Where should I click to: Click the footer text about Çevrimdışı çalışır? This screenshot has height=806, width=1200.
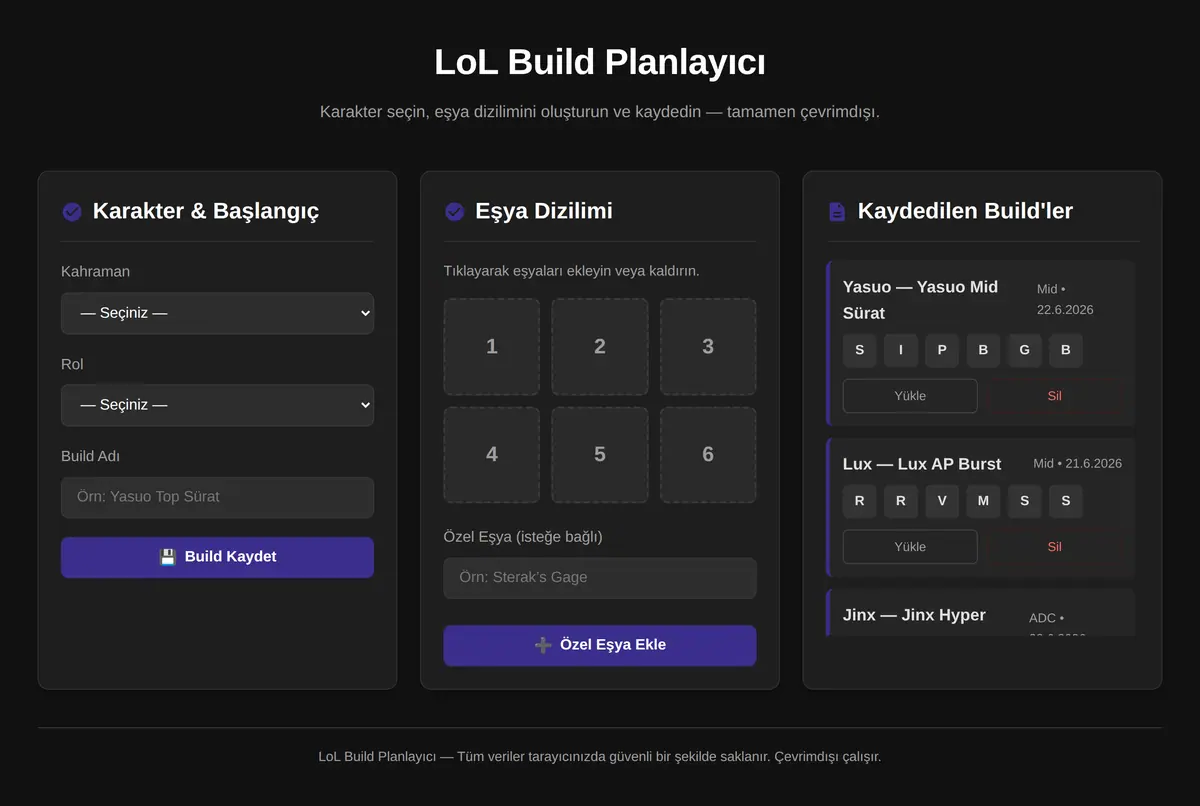coord(600,757)
